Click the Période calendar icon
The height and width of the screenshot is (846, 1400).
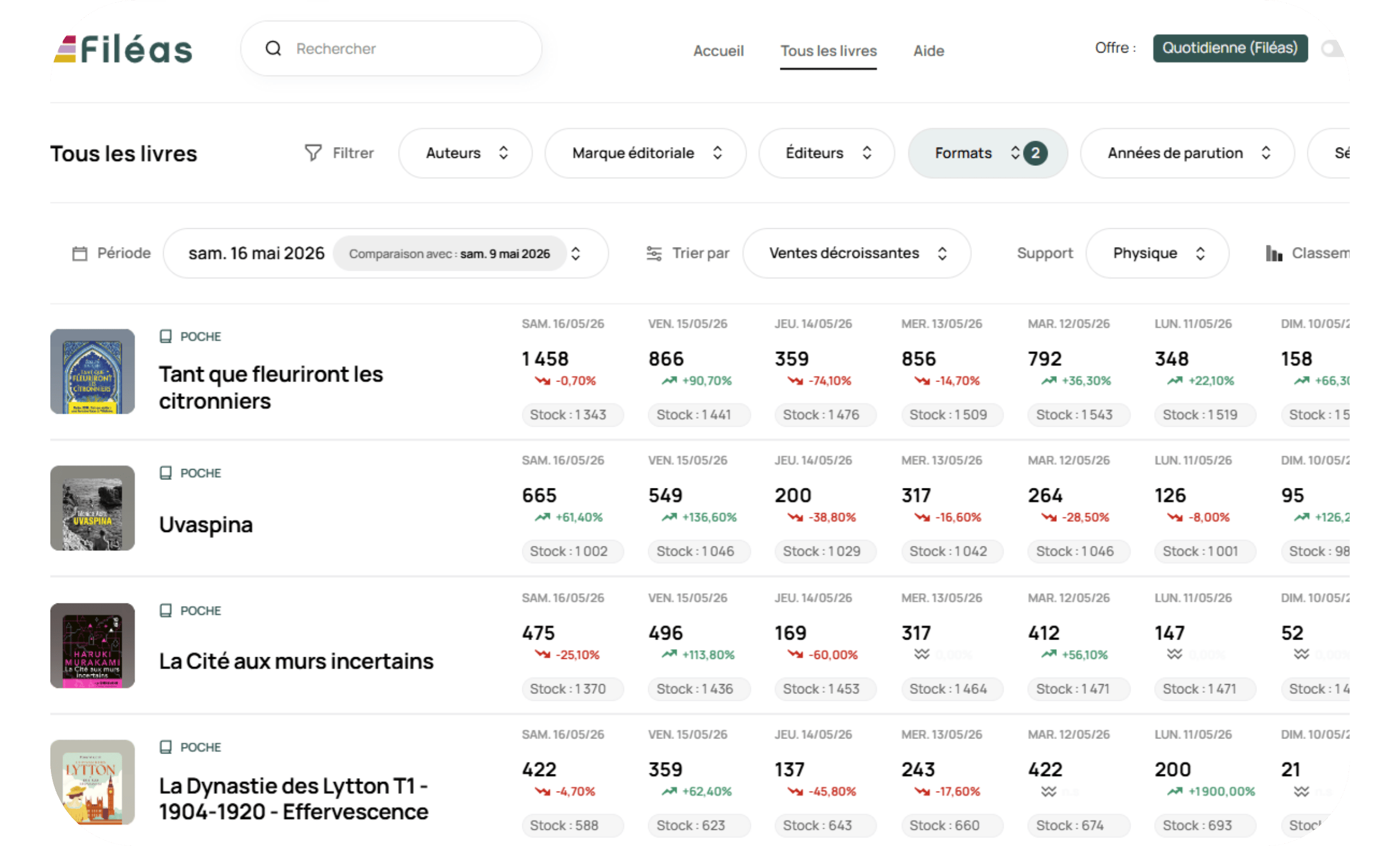tap(80, 253)
